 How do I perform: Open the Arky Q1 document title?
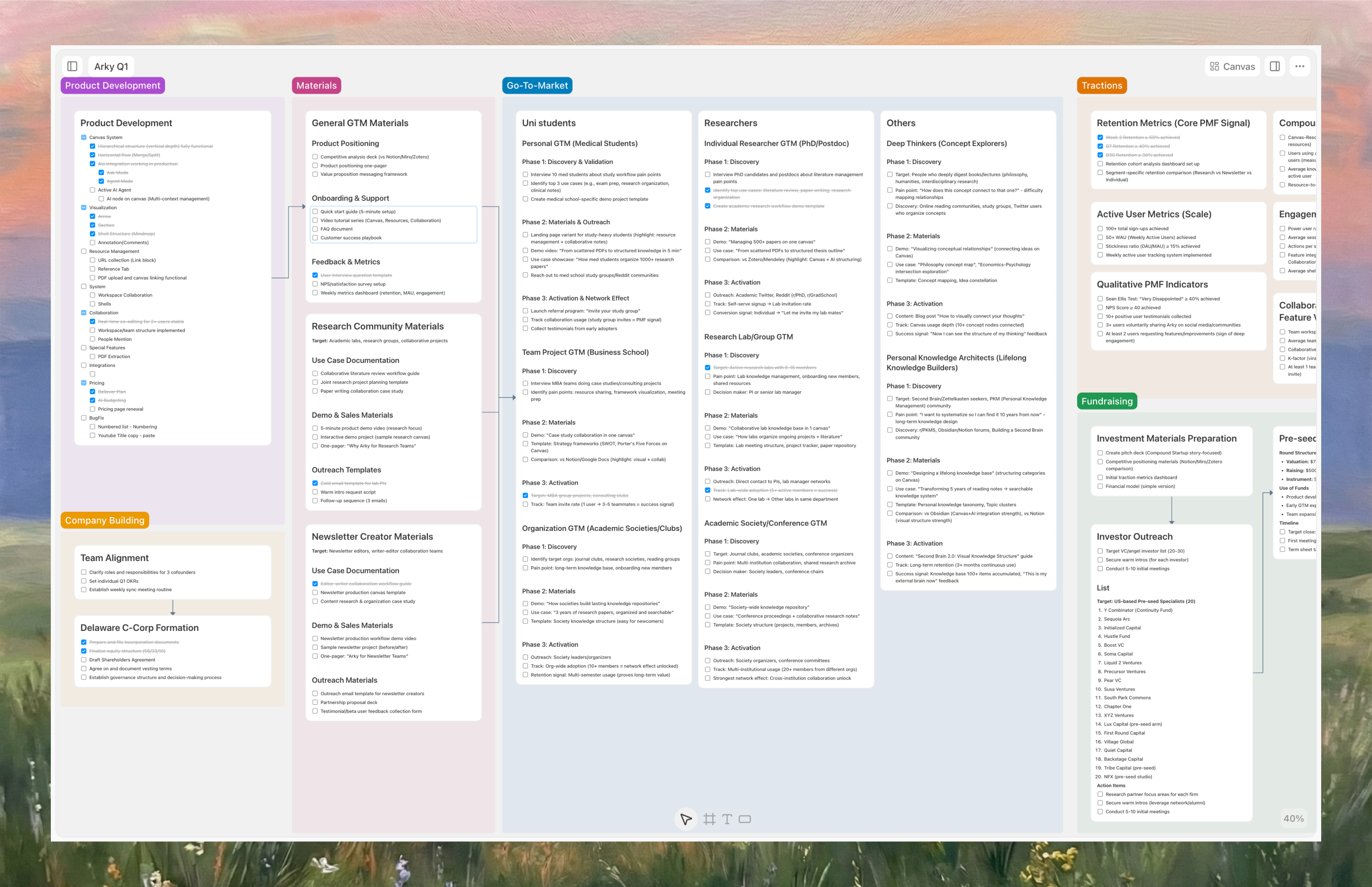pyautogui.click(x=111, y=66)
